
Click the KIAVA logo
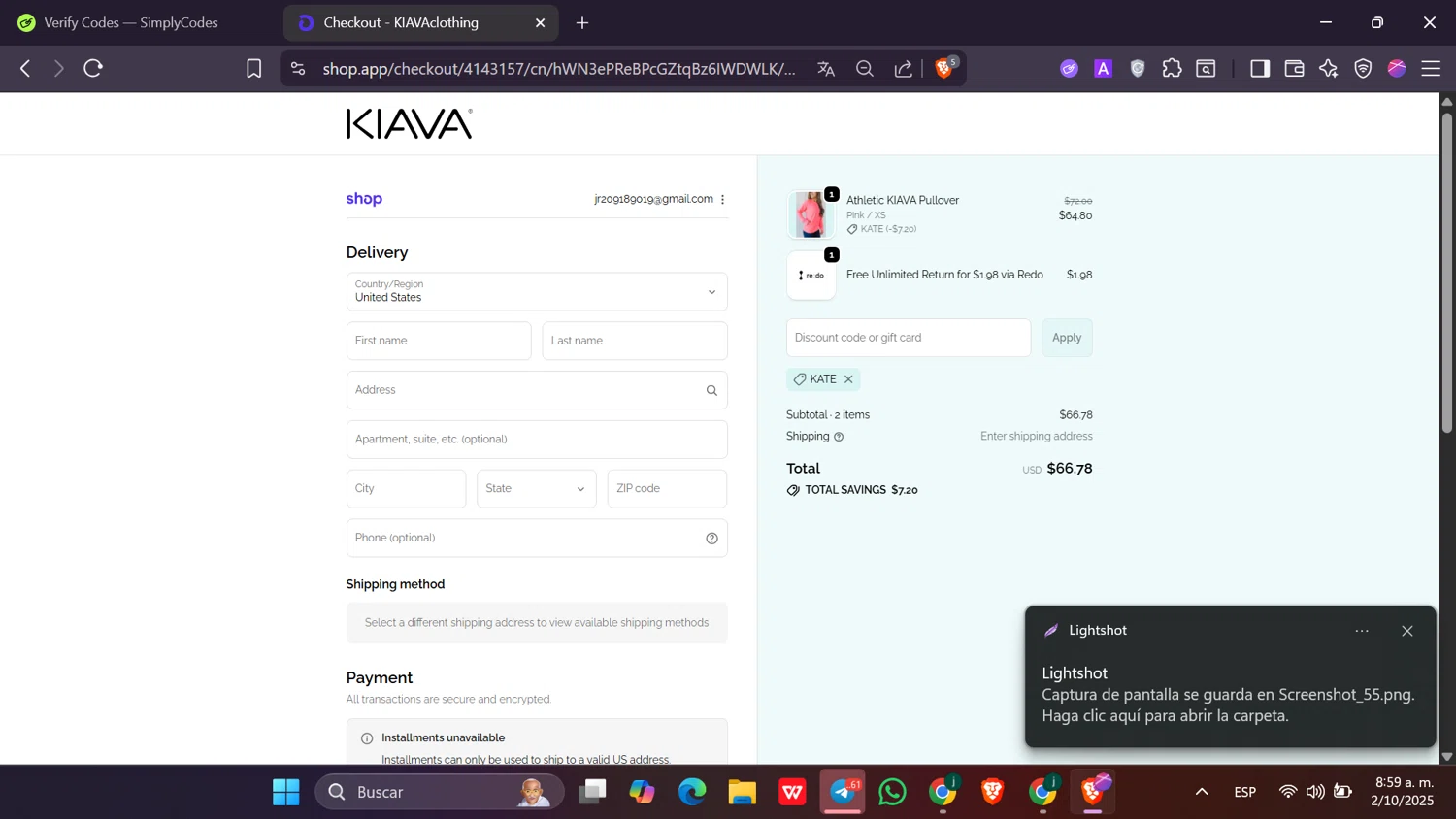(x=410, y=123)
